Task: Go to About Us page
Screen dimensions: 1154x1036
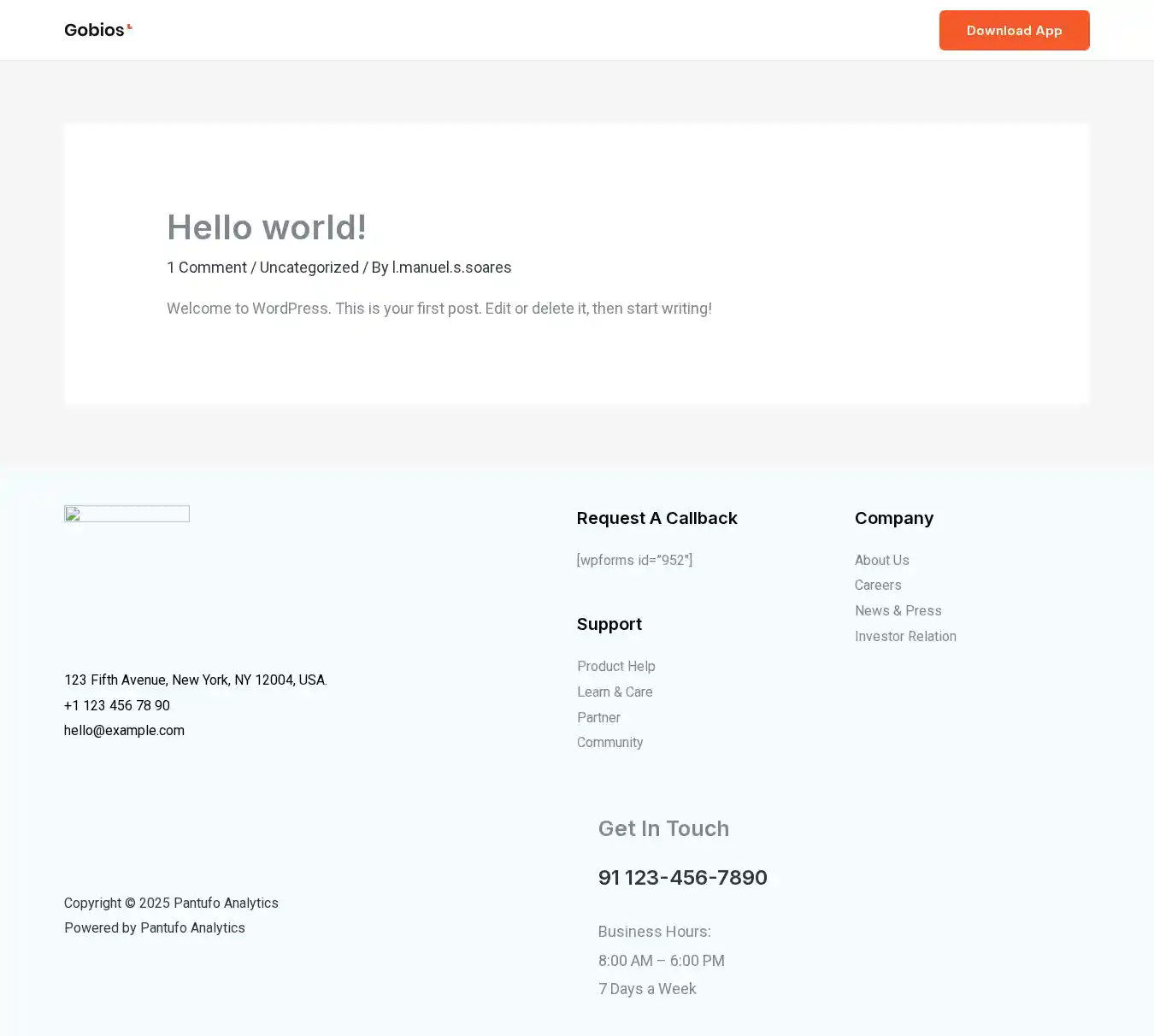Action: click(x=881, y=560)
